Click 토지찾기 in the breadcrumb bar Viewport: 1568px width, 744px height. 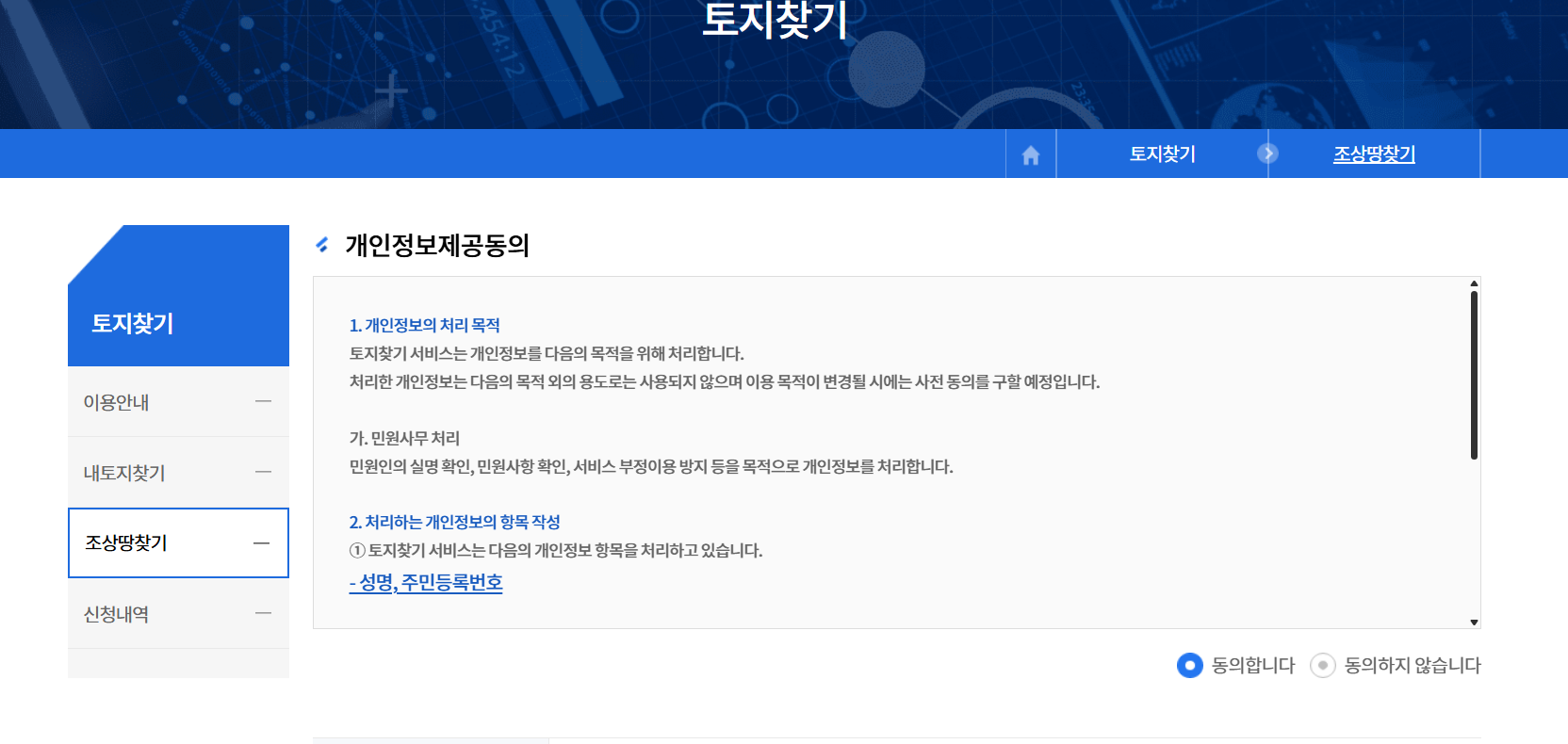(1162, 154)
